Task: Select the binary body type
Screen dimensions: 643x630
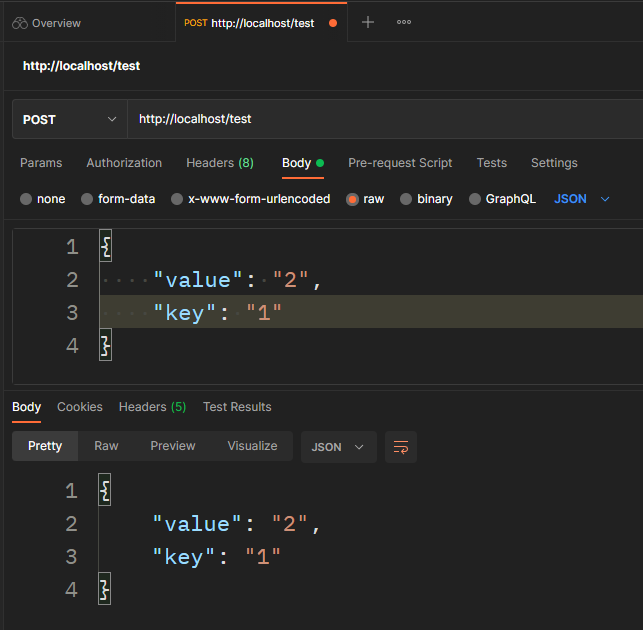Action: (x=406, y=199)
